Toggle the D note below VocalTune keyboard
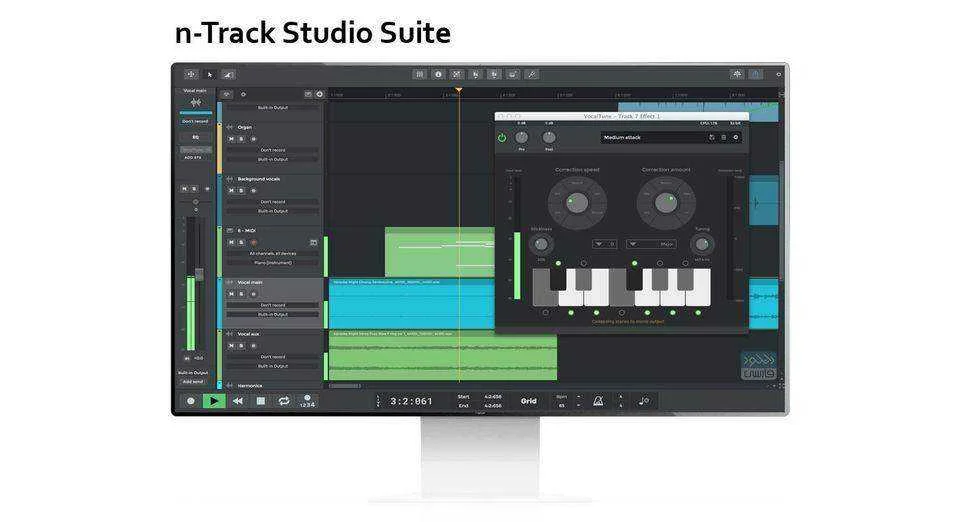The width and height of the screenshot is (960, 522). pyautogui.click(x=571, y=313)
